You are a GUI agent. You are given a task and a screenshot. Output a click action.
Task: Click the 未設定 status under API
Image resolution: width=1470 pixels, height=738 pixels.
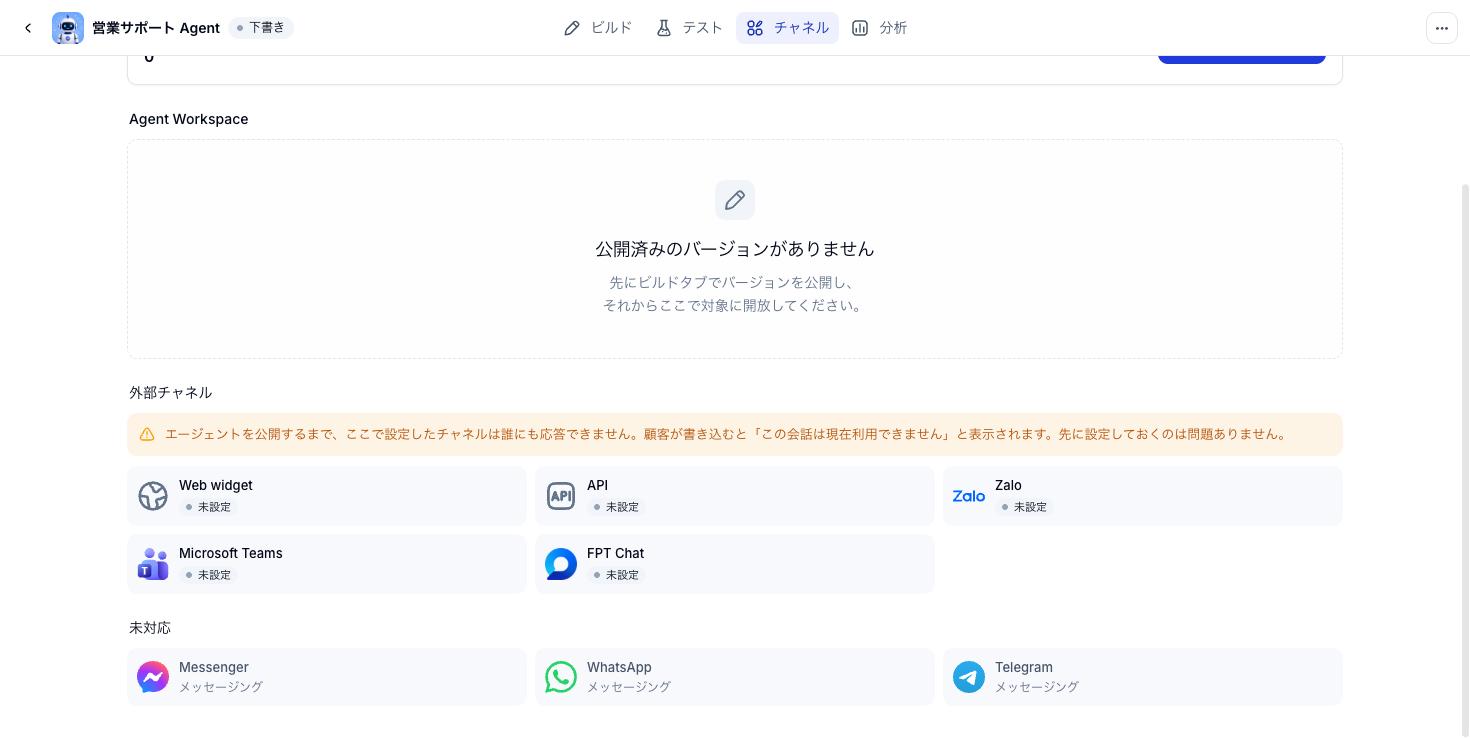pos(616,507)
